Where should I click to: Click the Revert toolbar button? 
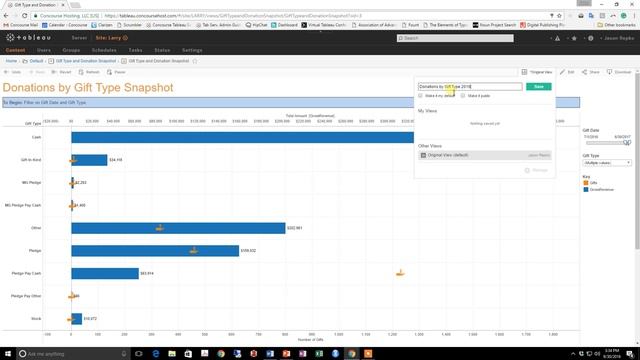pos(61,72)
